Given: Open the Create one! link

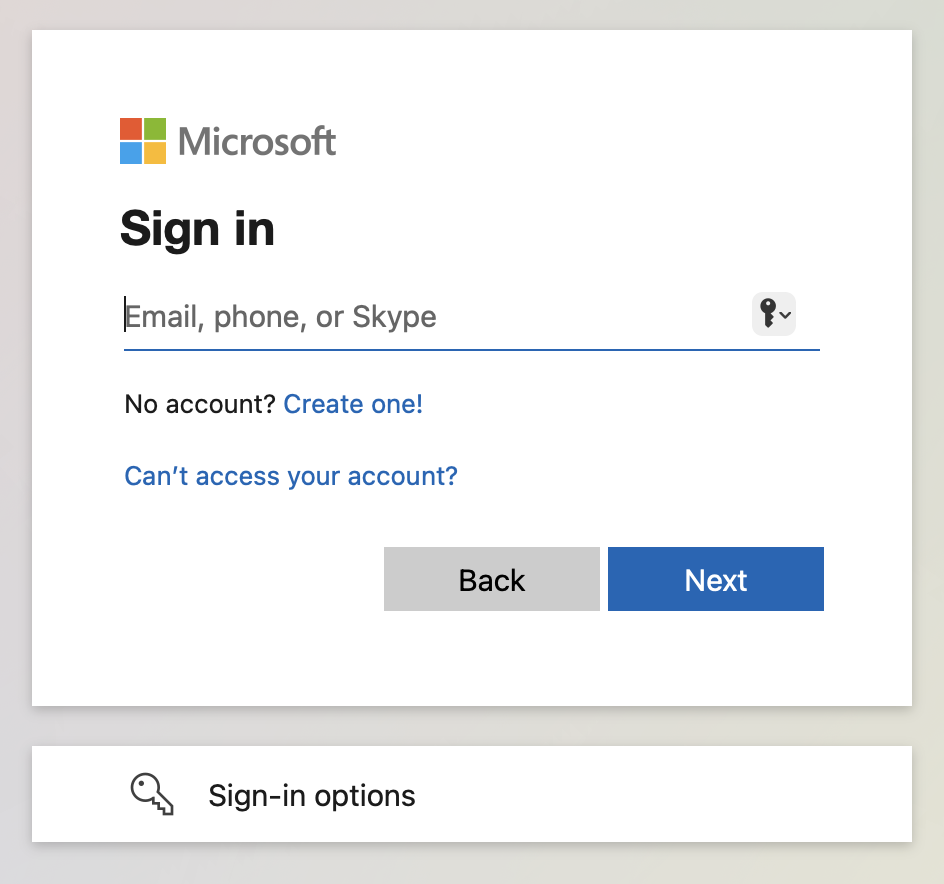Looking at the screenshot, I should (x=353, y=404).
